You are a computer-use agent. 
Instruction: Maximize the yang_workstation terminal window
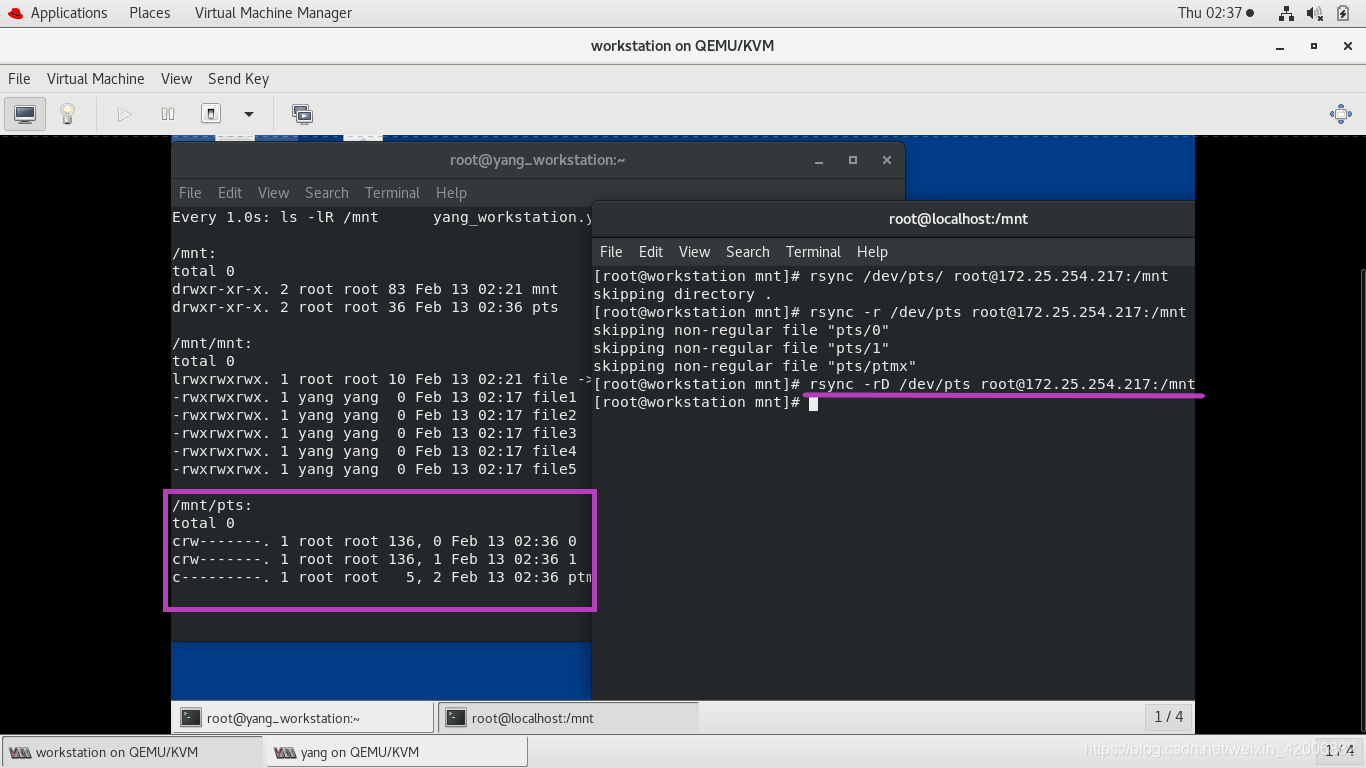tap(853, 160)
